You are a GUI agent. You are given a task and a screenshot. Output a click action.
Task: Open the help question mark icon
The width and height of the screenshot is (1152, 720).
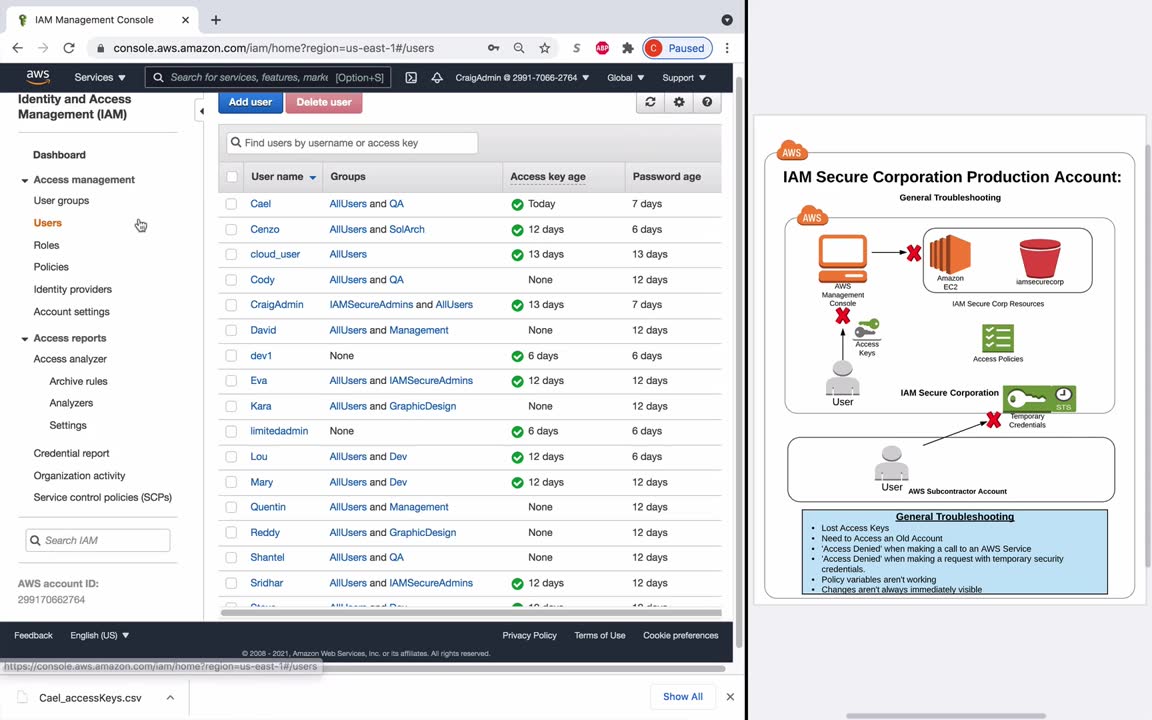707,102
